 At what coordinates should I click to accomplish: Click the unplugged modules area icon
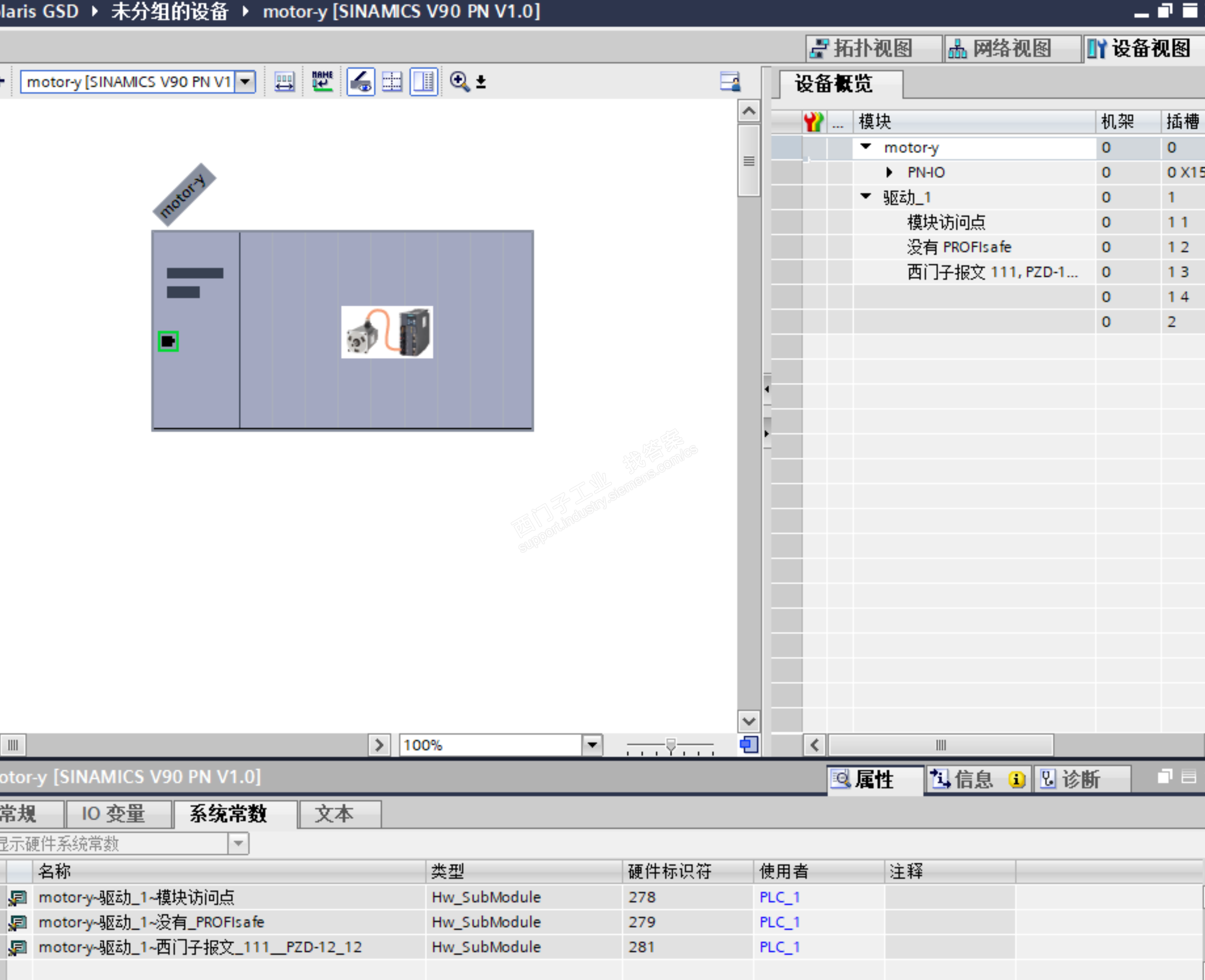[x=284, y=82]
